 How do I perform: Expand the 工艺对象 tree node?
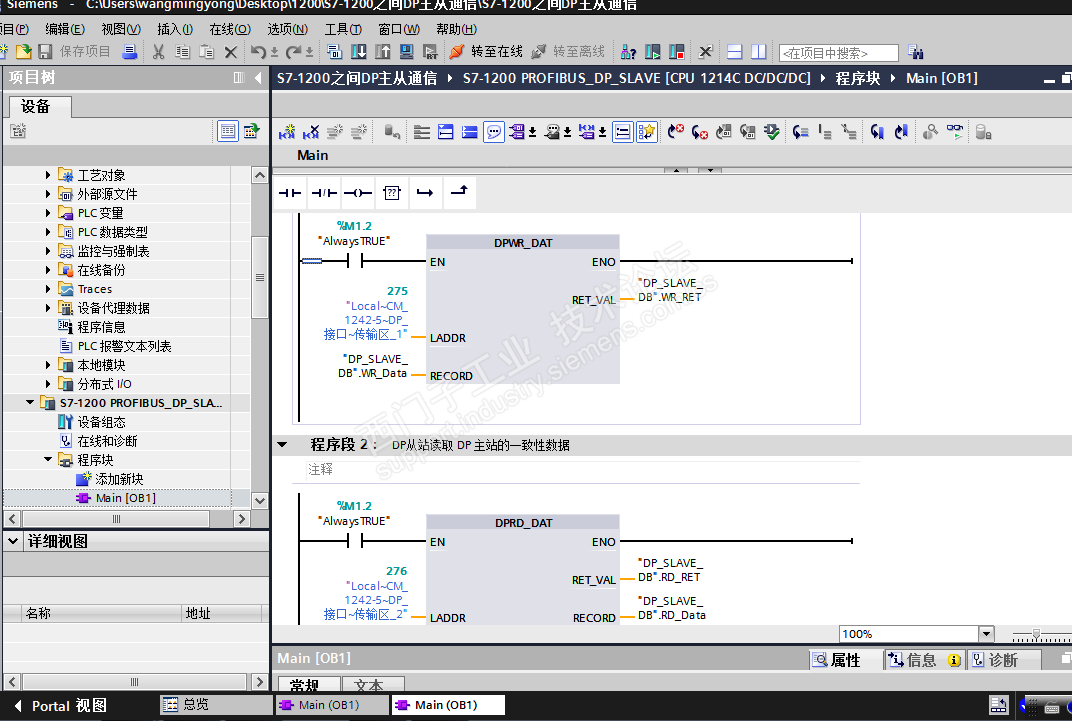point(48,175)
